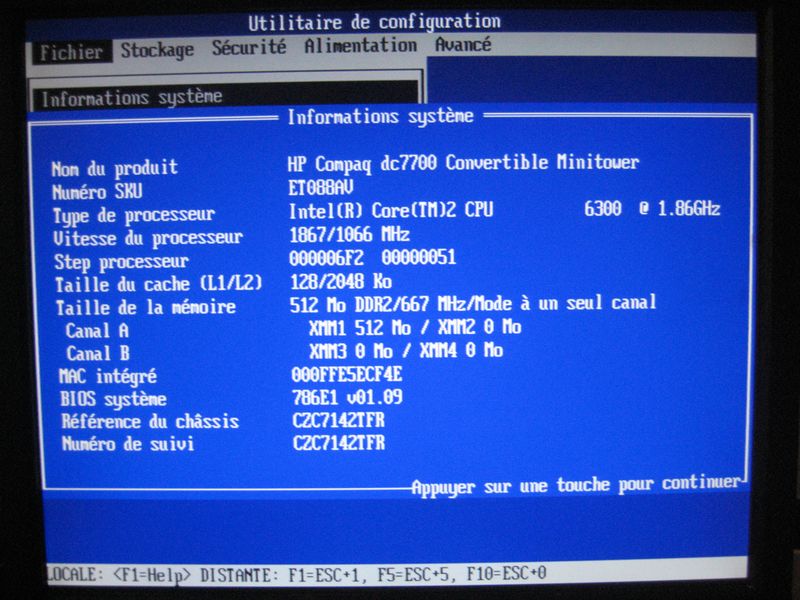Select '512 Mo DDR2/667 MHz' memory value
Image resolution: width=800 pixels, height=600 pixels.
[x=379, y=305]
